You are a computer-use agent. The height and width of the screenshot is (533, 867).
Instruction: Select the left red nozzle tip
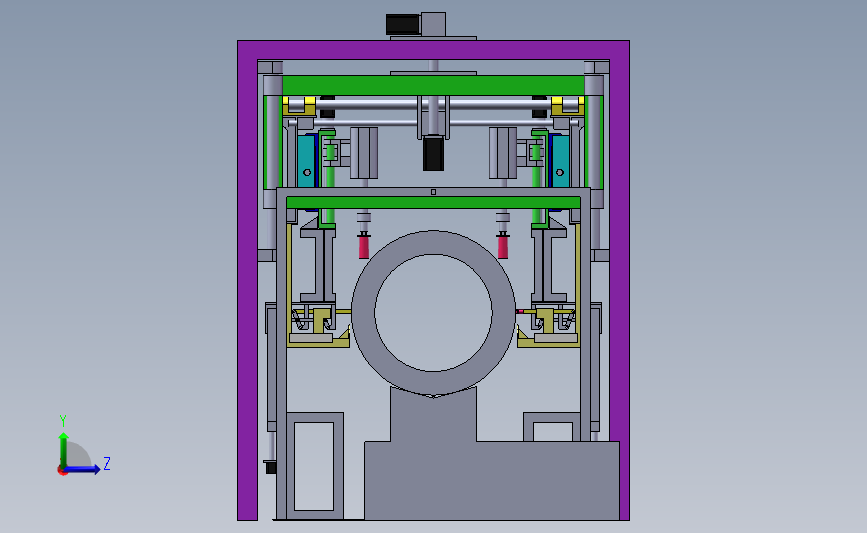pos(363,246)
